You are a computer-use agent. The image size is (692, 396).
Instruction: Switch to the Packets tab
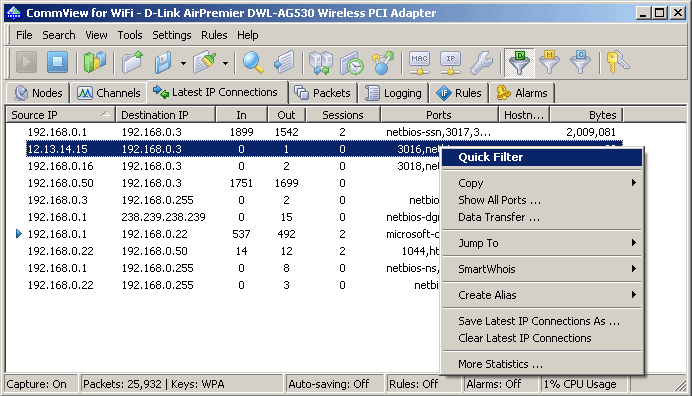click(323, 93)
